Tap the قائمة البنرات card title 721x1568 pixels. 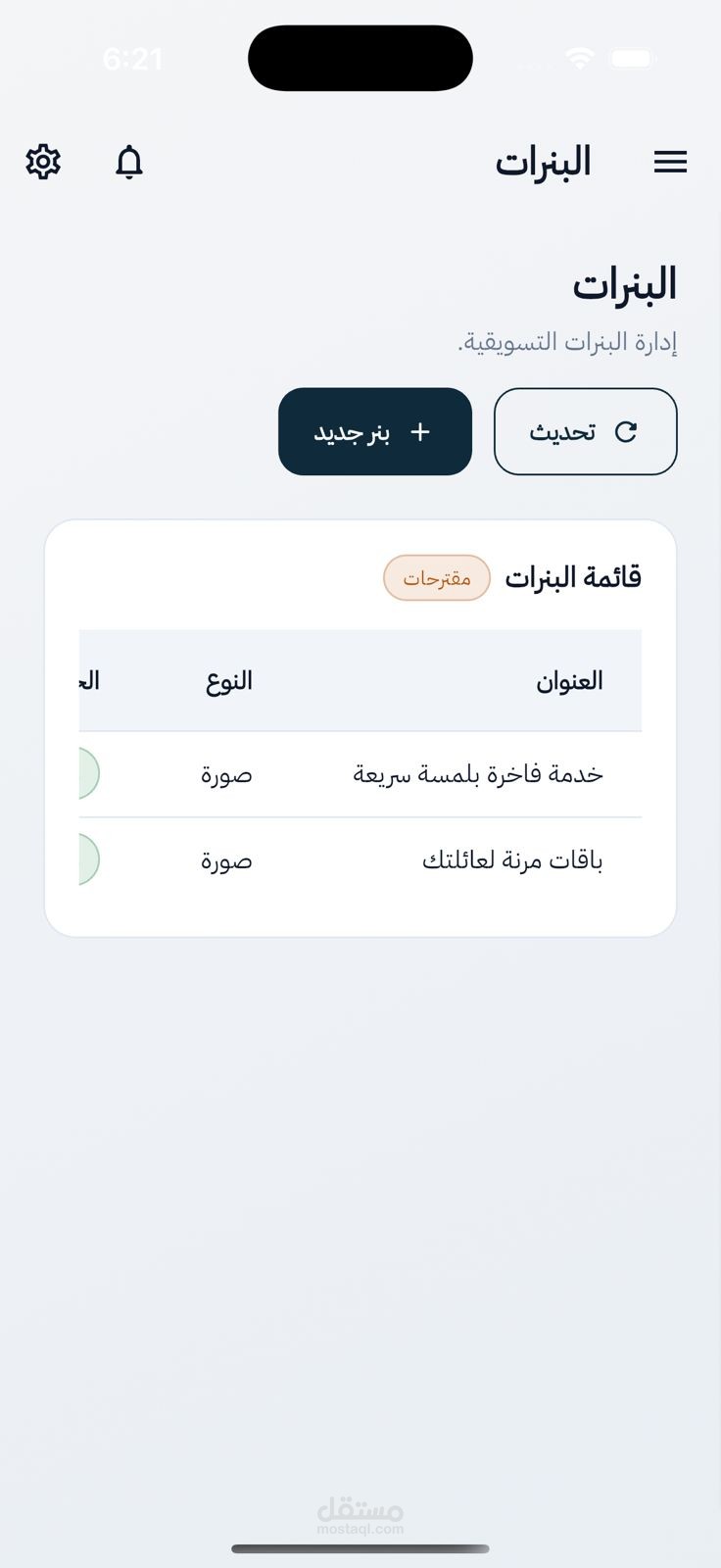point(573,578)
